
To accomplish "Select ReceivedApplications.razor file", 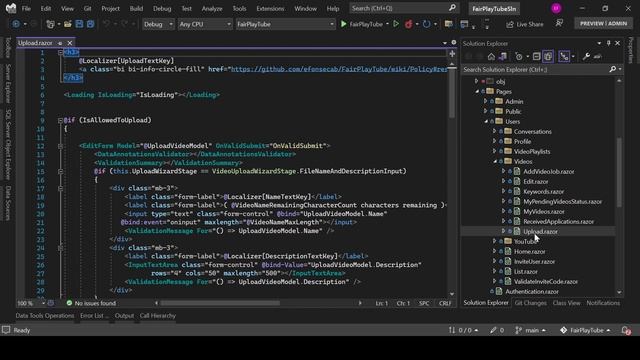I will (558, 221).
